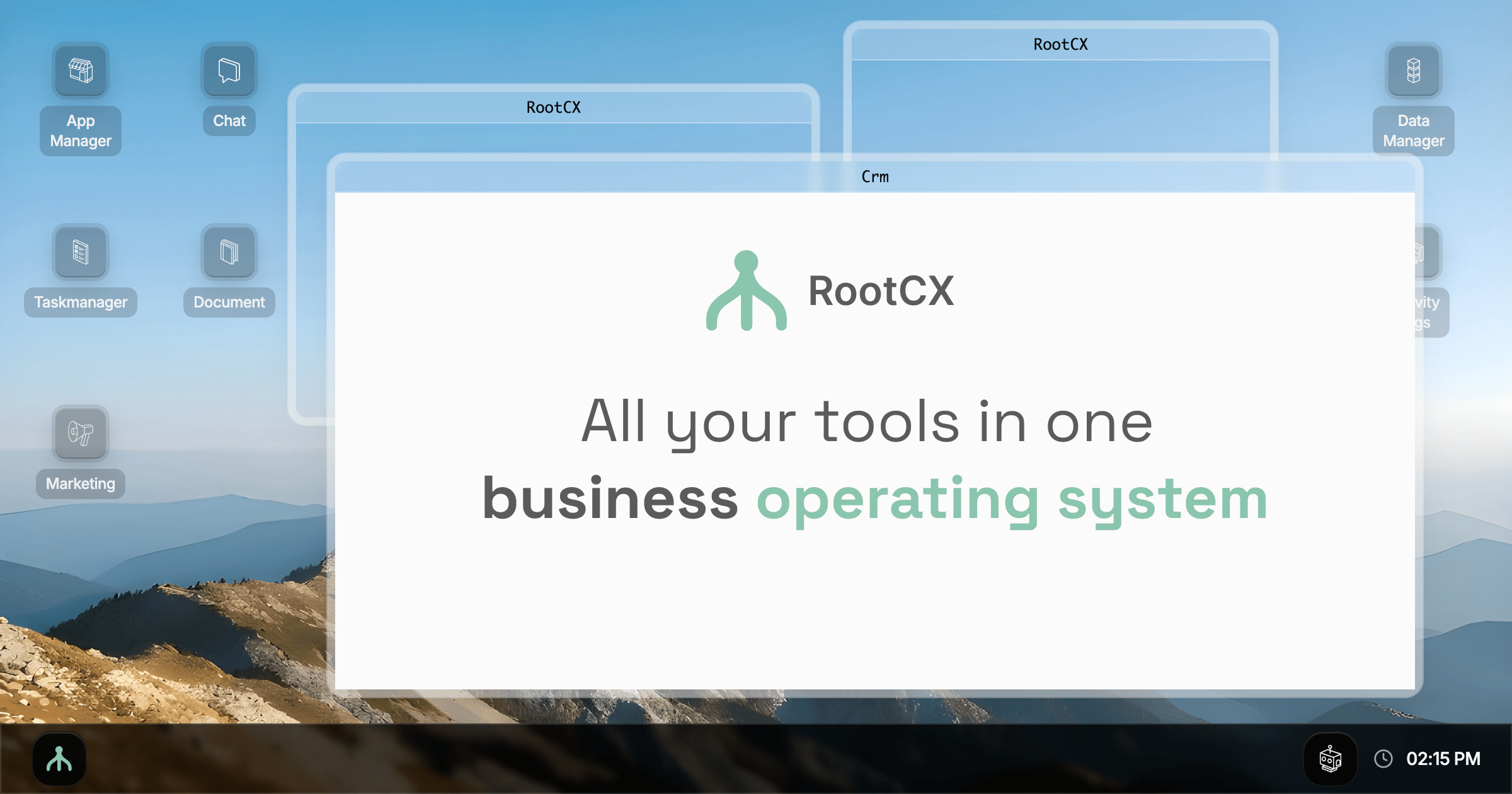
Task: Click the RootCX launcher in the taskbar
Action: pyautogui.click(x=59, y=759)
